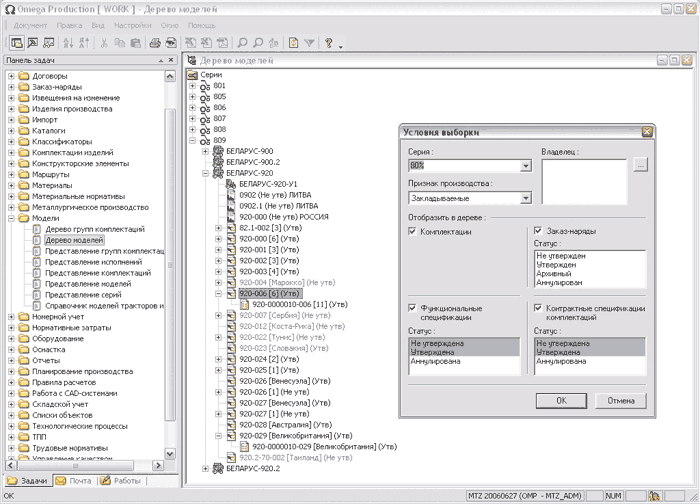
Task: Click the БЕЛАРУС-920-У1 item icon
Action: (x=231, y=184)
